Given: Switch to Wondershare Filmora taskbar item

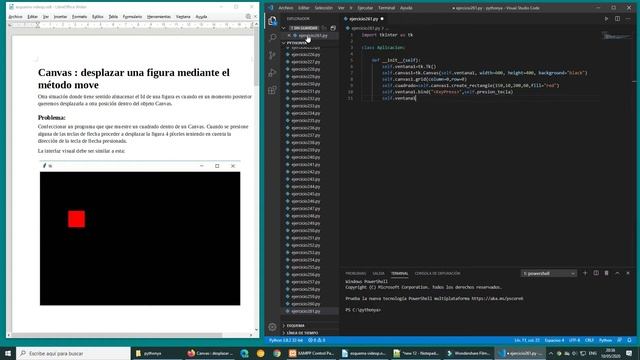Looking at the screenshot, I should coord(469,353).
